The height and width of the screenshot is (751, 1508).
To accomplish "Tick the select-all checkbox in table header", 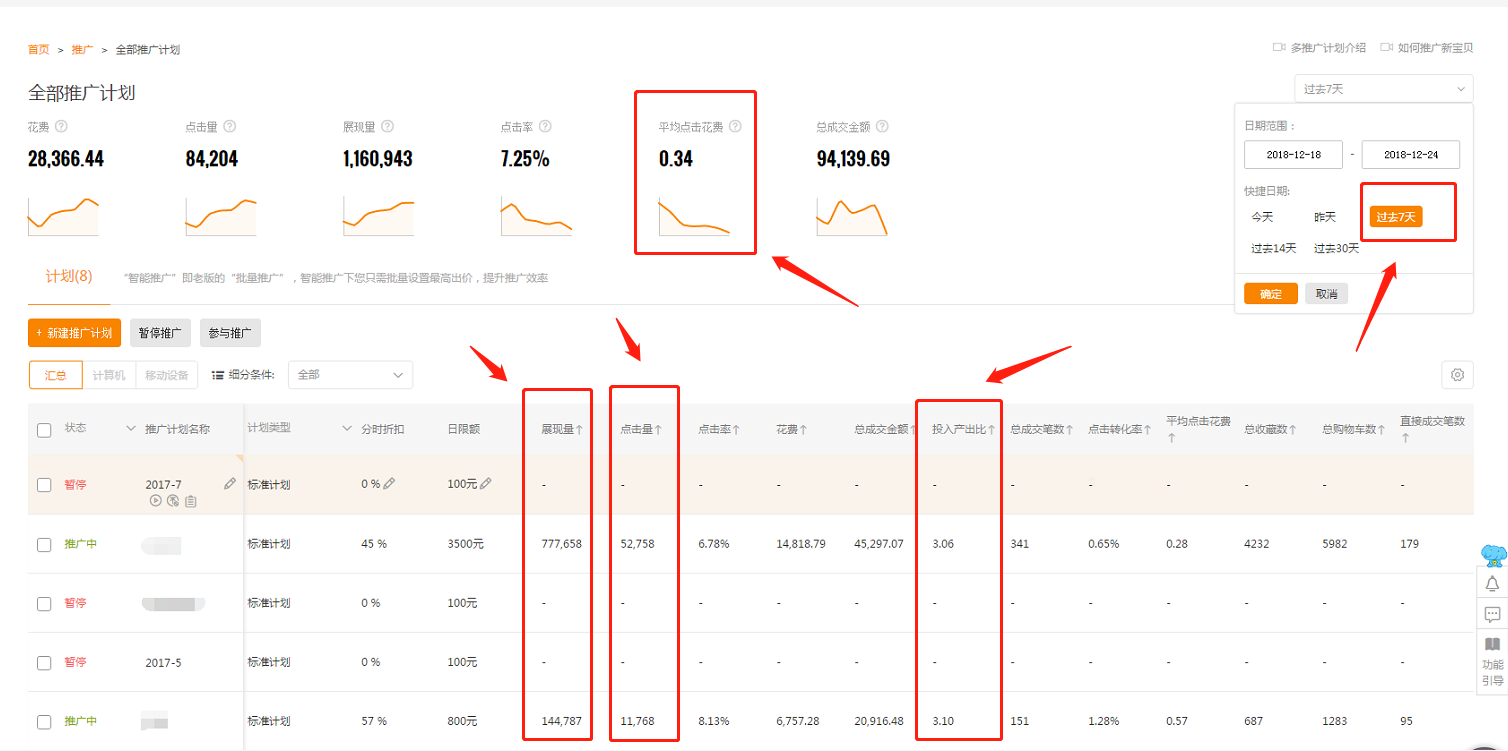I will click(x=44, y=430).
